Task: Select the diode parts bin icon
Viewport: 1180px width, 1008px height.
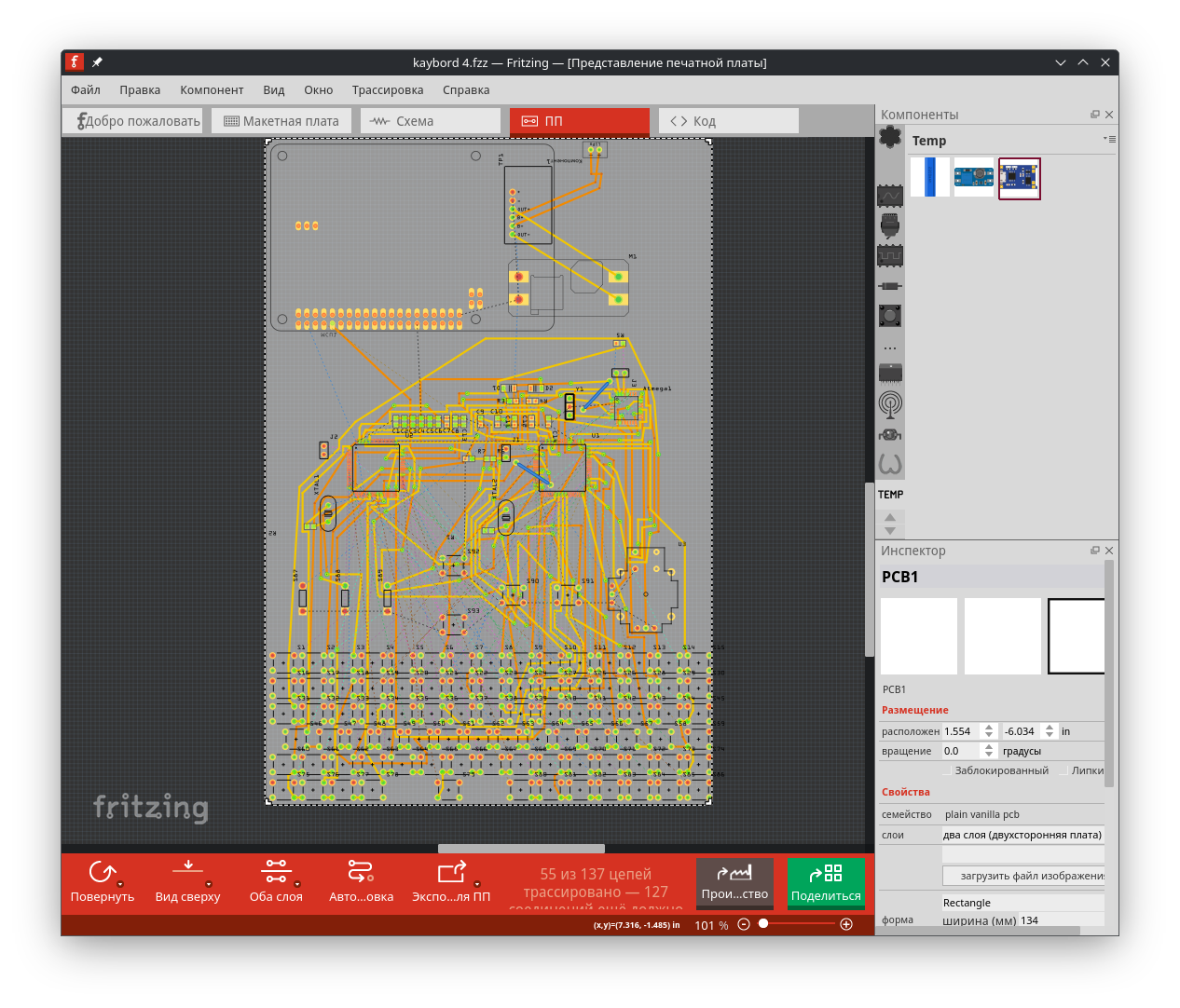Action: coord(890,286)
